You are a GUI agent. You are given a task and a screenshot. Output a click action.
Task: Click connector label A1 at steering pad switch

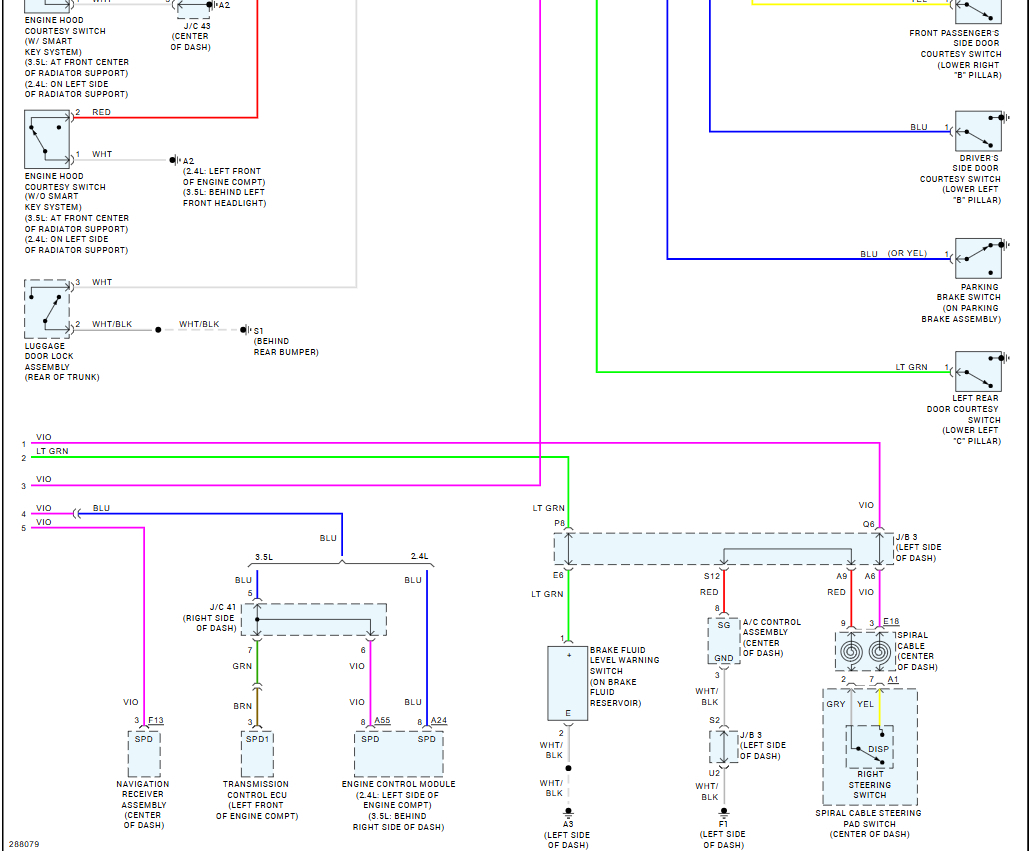[x=892, y=679]
